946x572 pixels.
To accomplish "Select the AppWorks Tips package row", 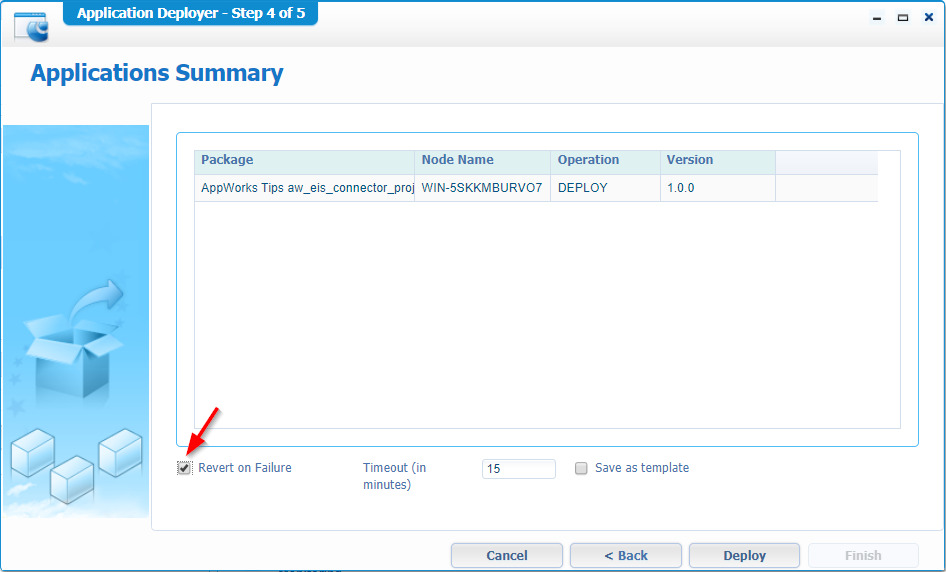I will point(304,188).
